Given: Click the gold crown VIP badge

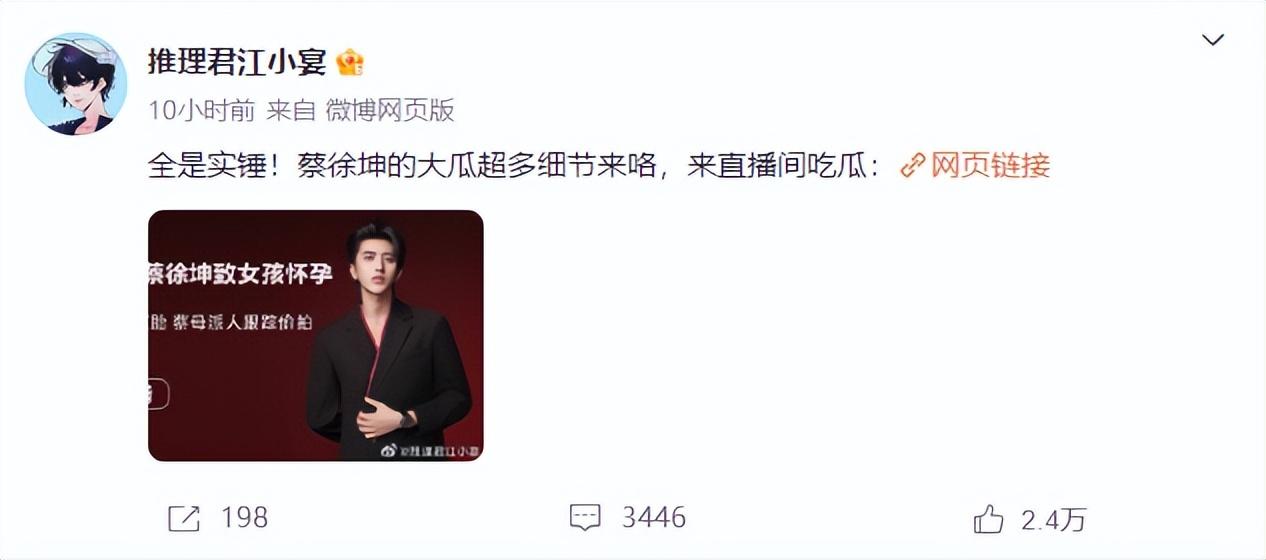Looking at the screenshot, I should click(350, 63).
